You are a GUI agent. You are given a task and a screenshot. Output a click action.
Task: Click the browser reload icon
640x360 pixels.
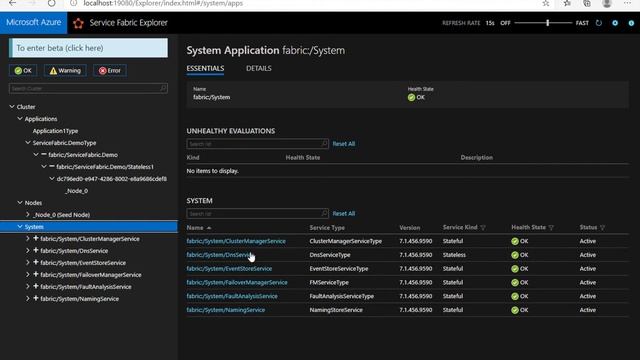pos(51,3)
